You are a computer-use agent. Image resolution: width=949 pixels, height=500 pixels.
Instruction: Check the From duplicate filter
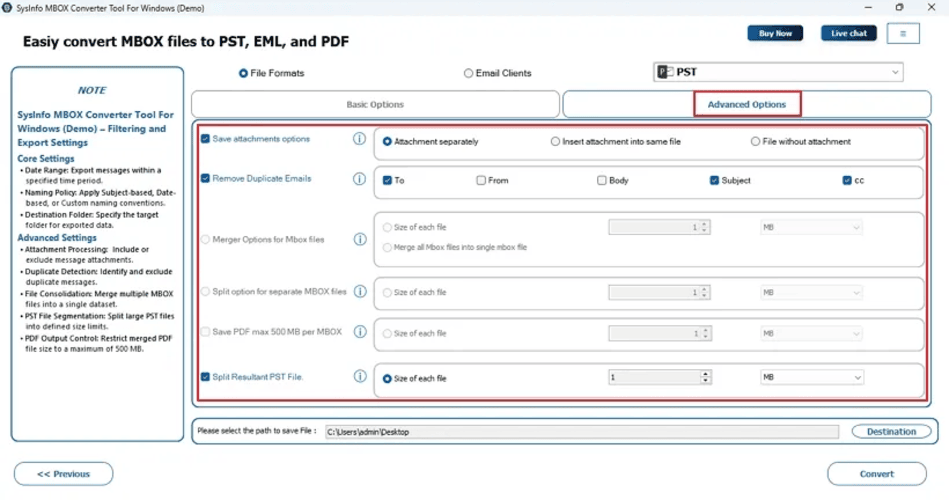tap(481, 180)
